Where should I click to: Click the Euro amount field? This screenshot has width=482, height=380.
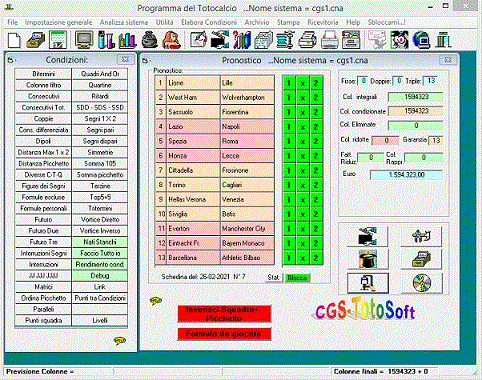coord(406,175)
